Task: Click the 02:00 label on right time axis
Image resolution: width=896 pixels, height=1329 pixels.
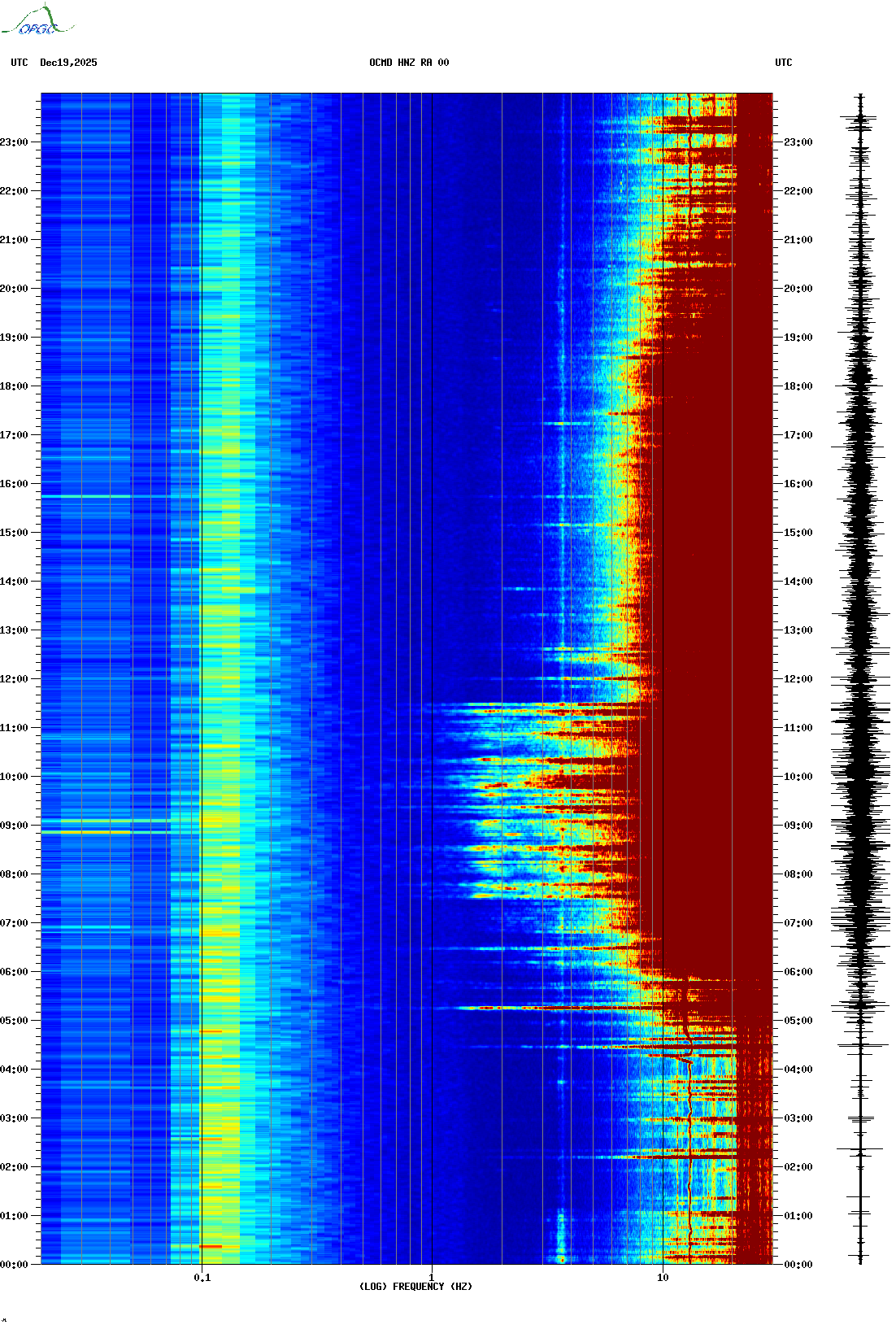Action: click(797, 1167)
